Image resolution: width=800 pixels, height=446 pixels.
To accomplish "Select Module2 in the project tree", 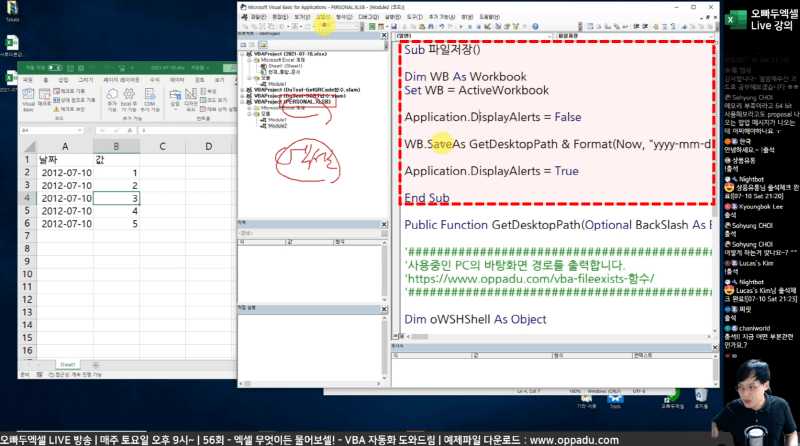I will click(274, 126).
